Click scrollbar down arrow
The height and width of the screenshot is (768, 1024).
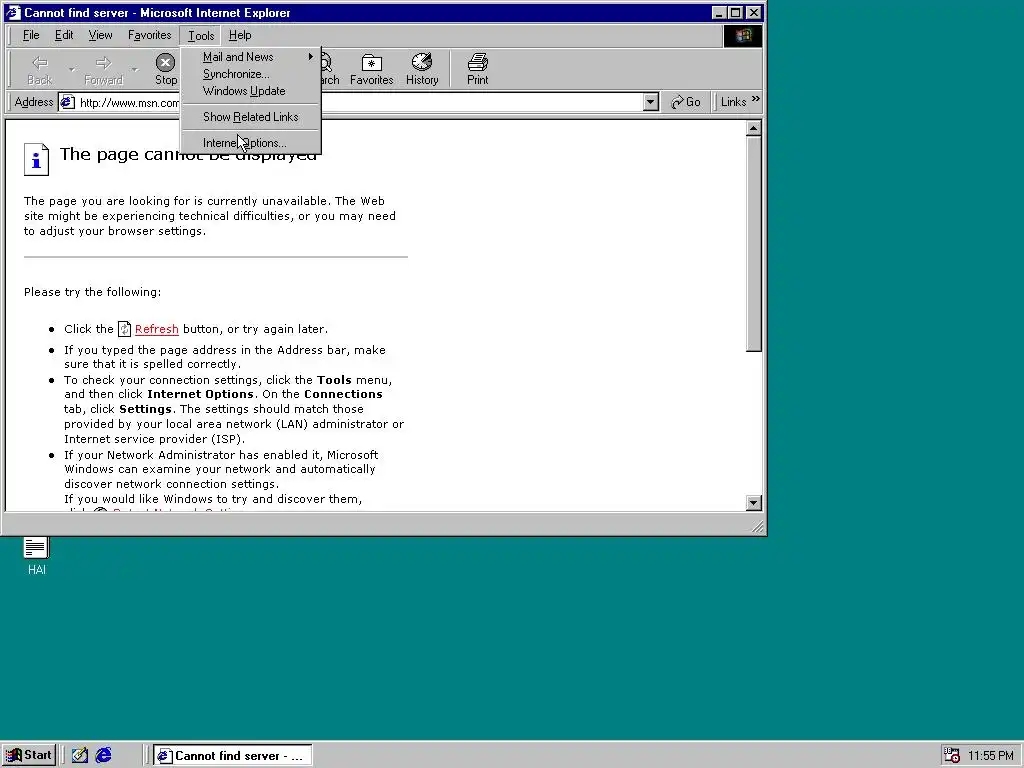754,502
